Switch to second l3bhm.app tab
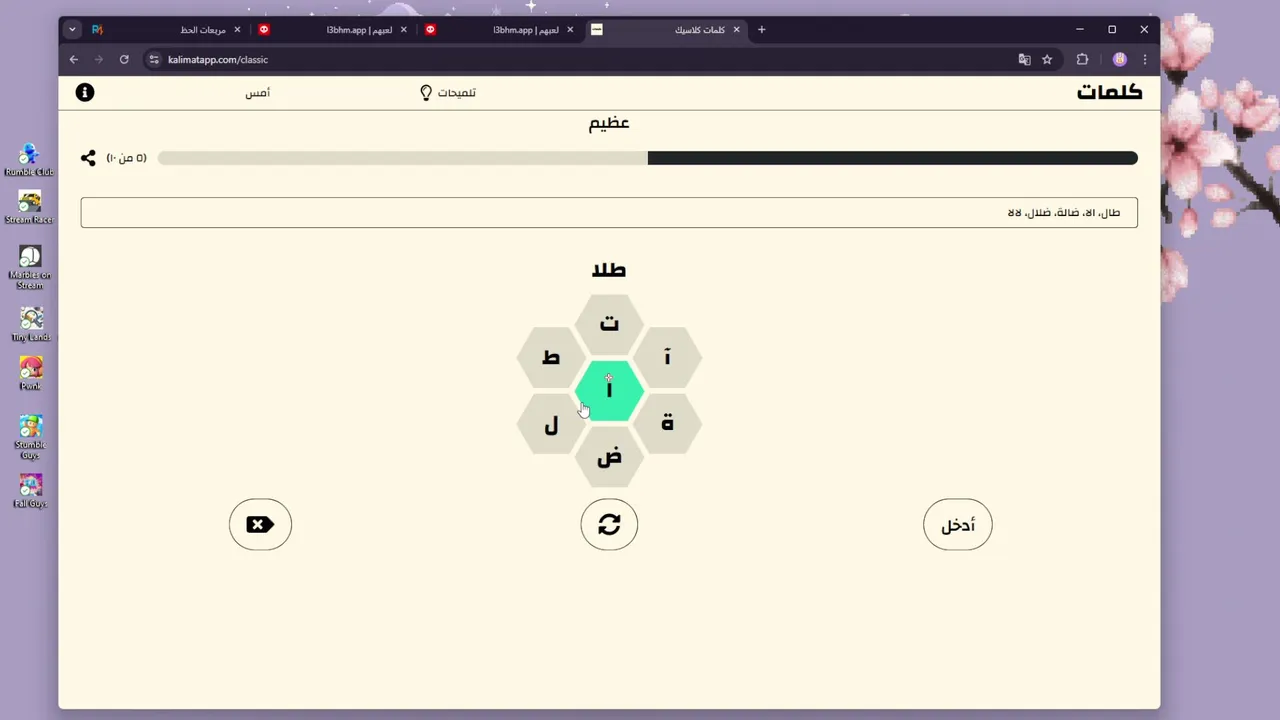The width and height of the screenshot is (1280, 720). (x=498, y=30)
